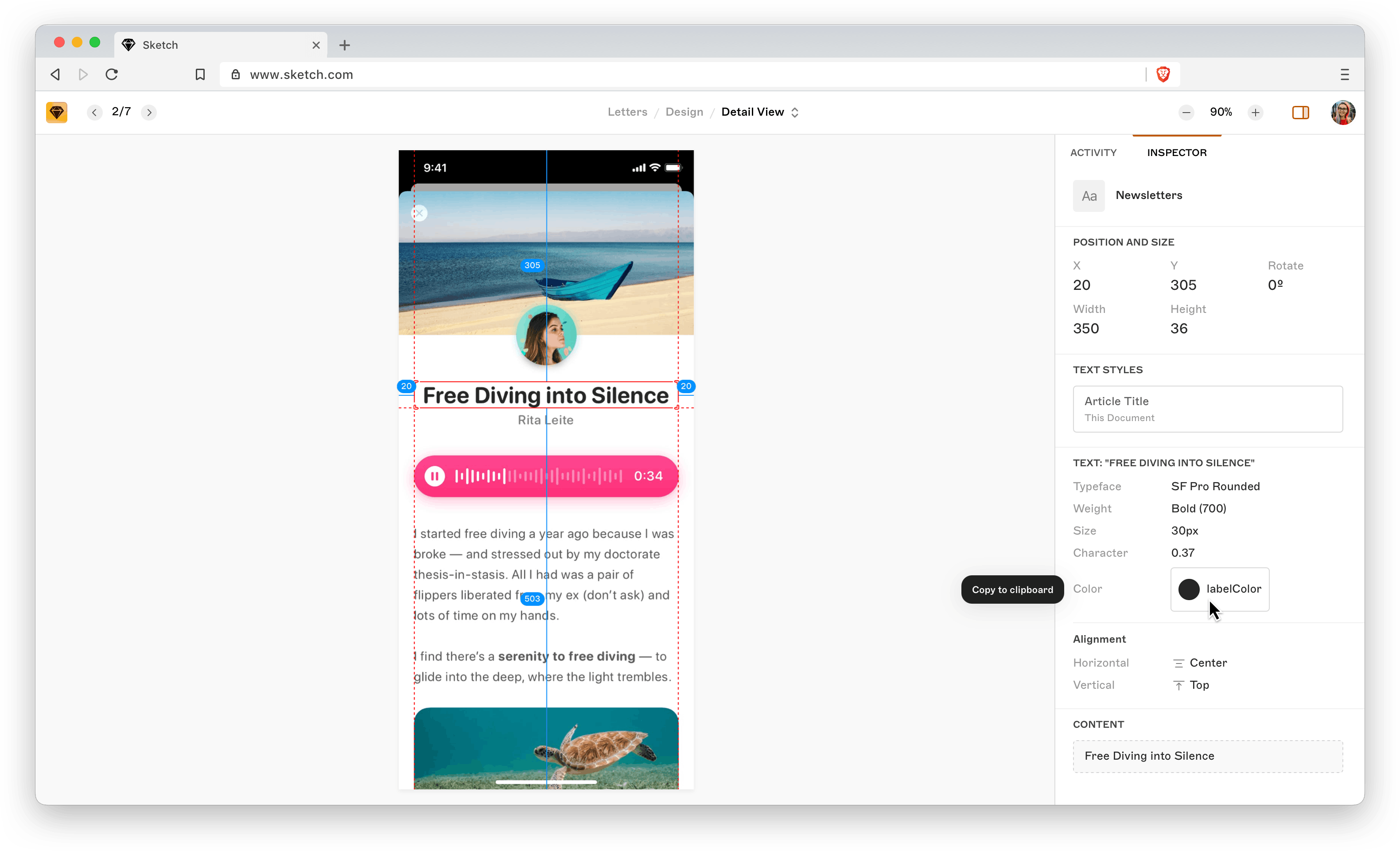
Task: Reload the current page
Action: pos(111,74)
